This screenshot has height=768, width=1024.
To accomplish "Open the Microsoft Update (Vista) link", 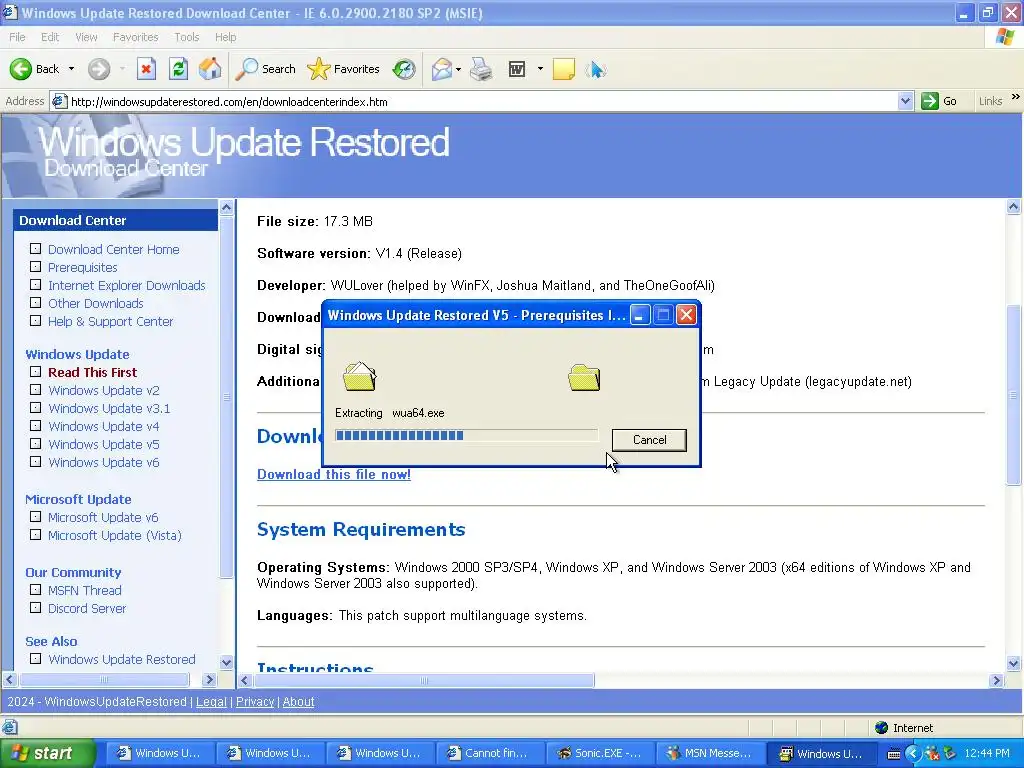I will tap(115, 536).
